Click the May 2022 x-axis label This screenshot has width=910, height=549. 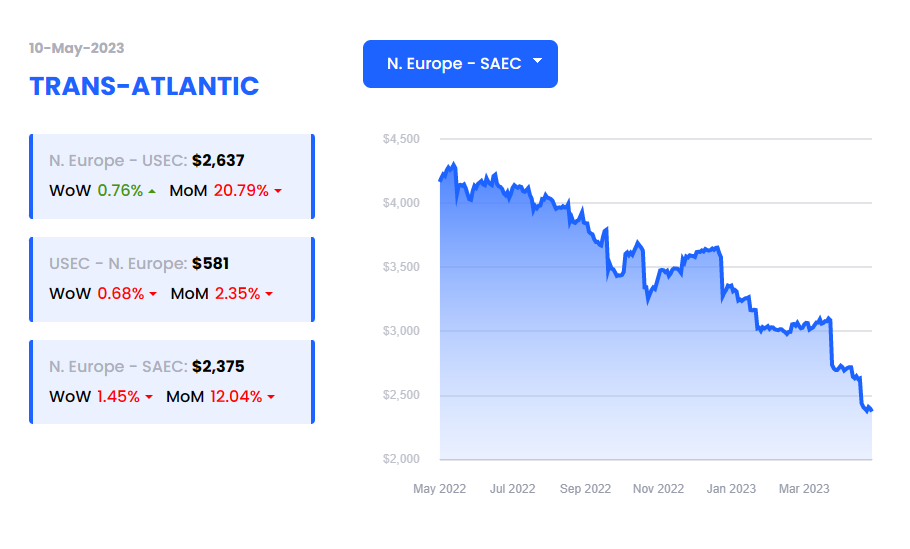pos(439,489)
